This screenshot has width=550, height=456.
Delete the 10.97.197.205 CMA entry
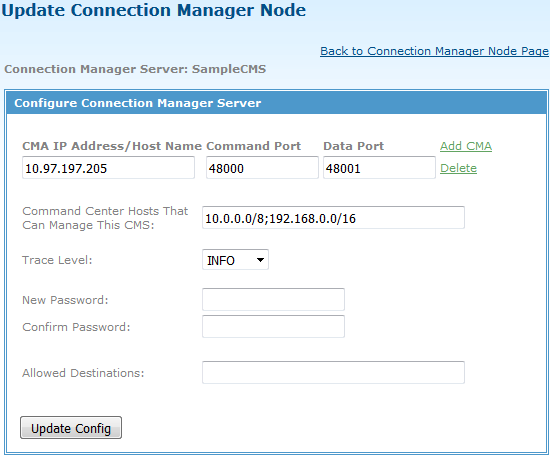458,168
